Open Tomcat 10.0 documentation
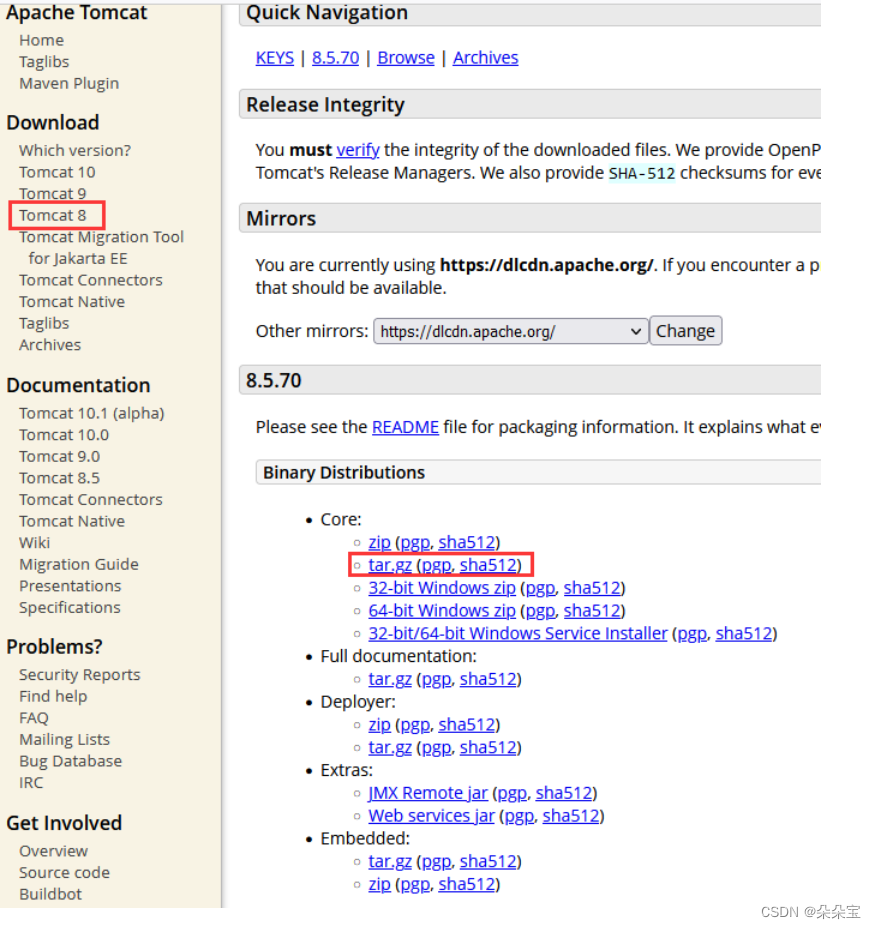 coord(64,435)
